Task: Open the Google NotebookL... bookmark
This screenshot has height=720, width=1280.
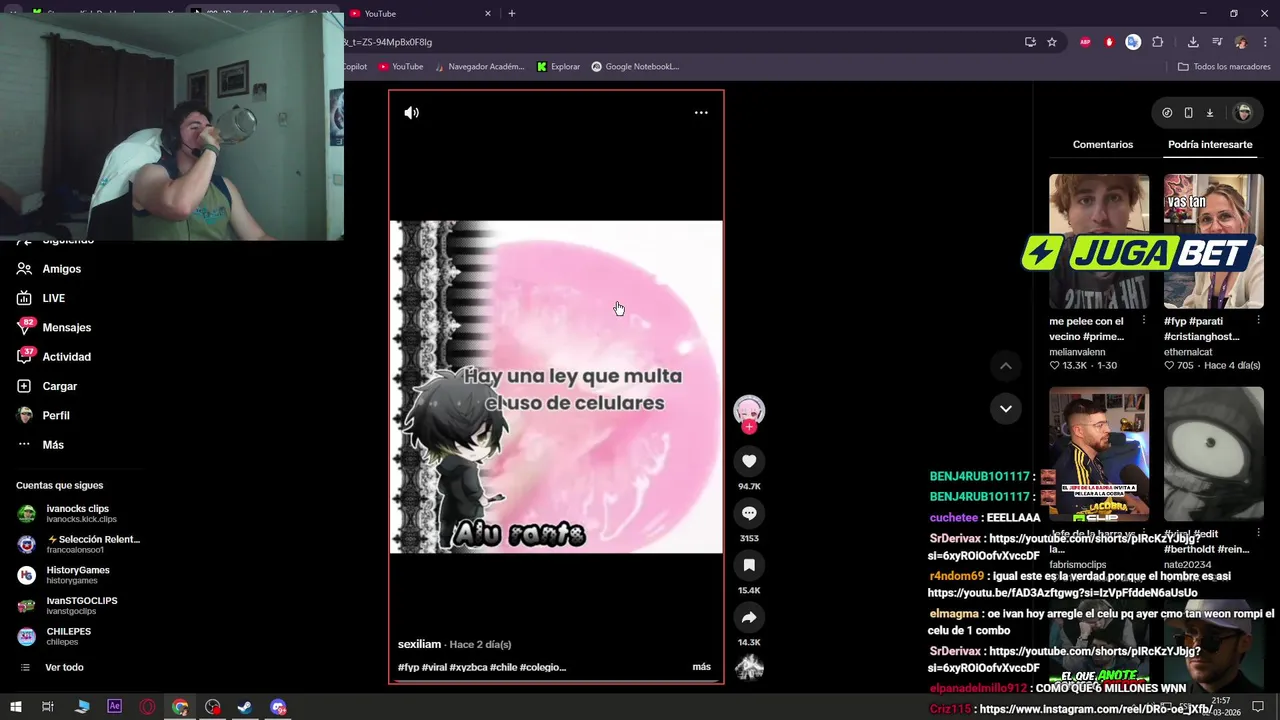Action: click(635, 67)
